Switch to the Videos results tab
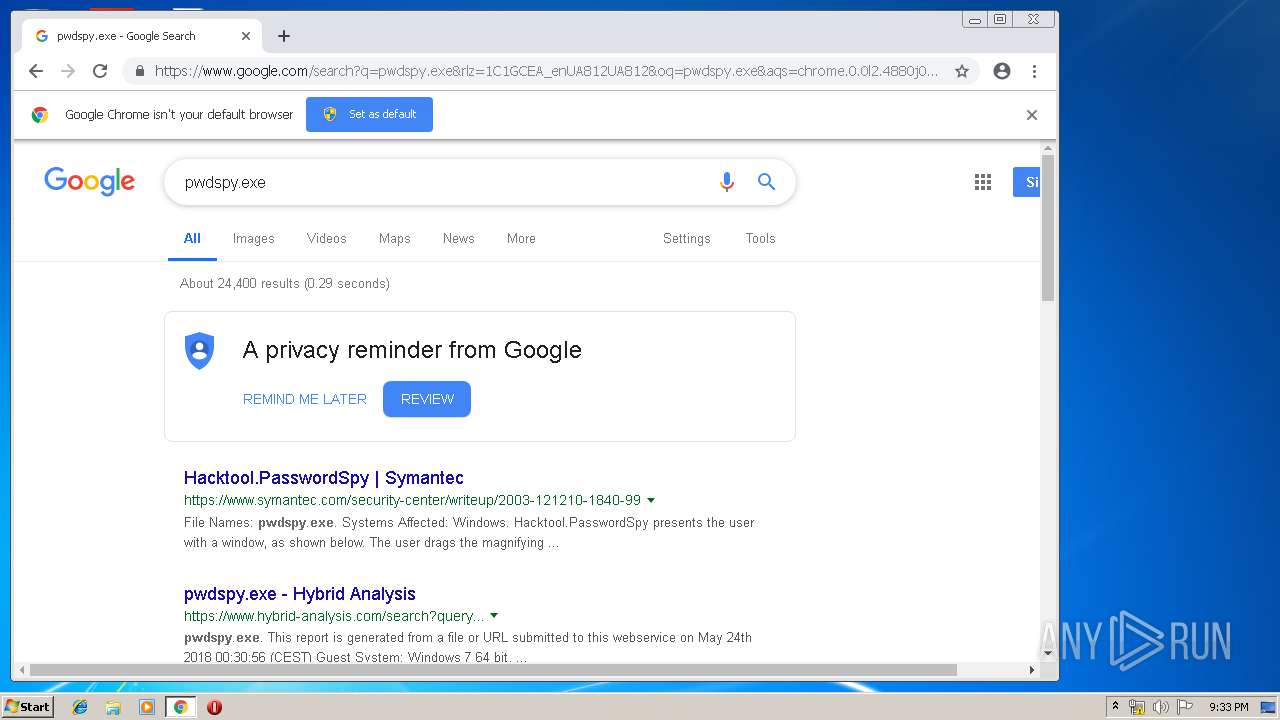 click(x=326, y=239)
